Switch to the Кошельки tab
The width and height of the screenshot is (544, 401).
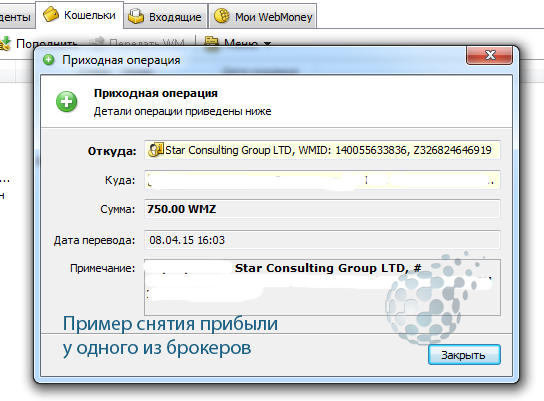[80, 15]
